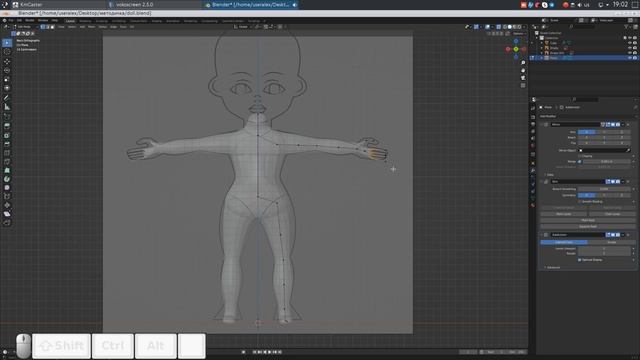Collapse the Skin modifier panel
Screen dimensions: 640x360
point(542,182)
